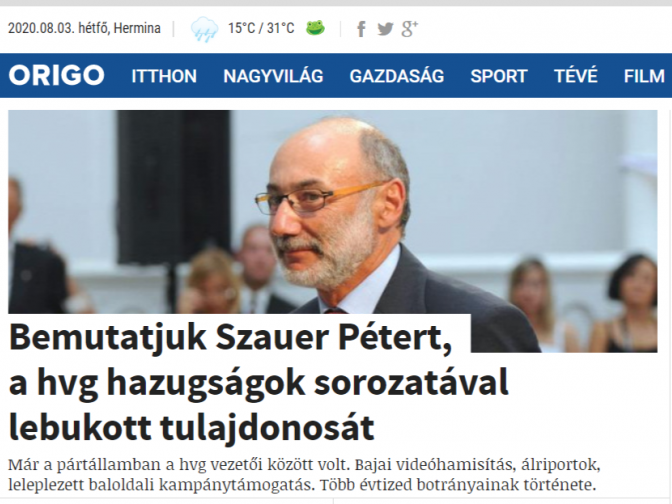Switch to the TÉVÉ section

pos(576,76)
